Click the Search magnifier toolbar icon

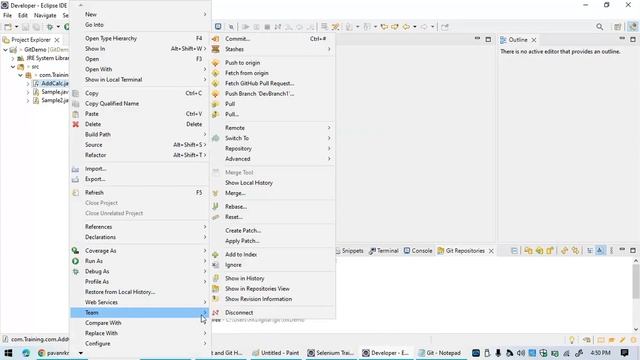[600, 27]
